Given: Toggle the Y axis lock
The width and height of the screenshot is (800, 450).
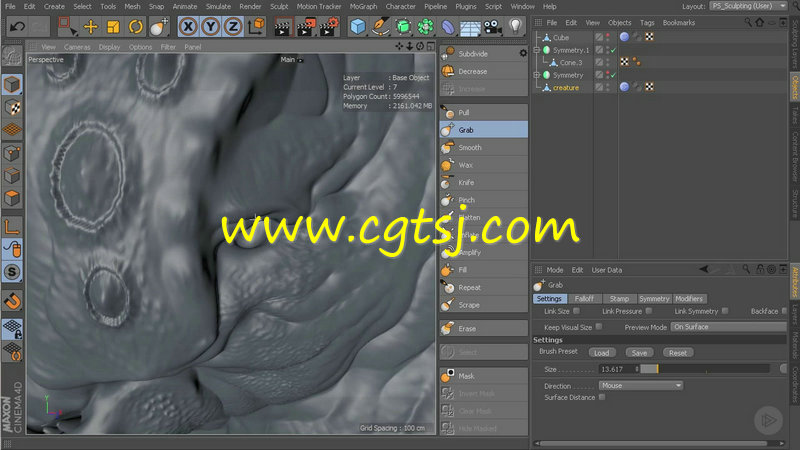Looking at the screenshot, I should (210, 27).
